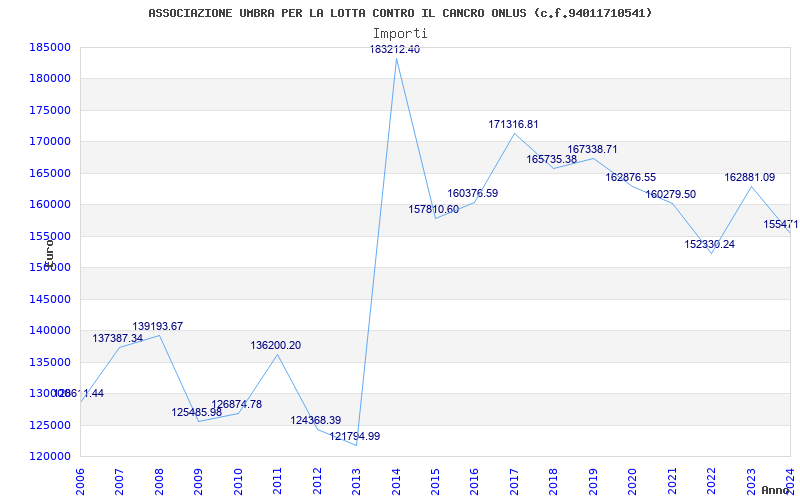Image resolution: width=800 pixels, height=500 pixels.
Task: Select the data label 124368.39
Action: click(316, 420)
